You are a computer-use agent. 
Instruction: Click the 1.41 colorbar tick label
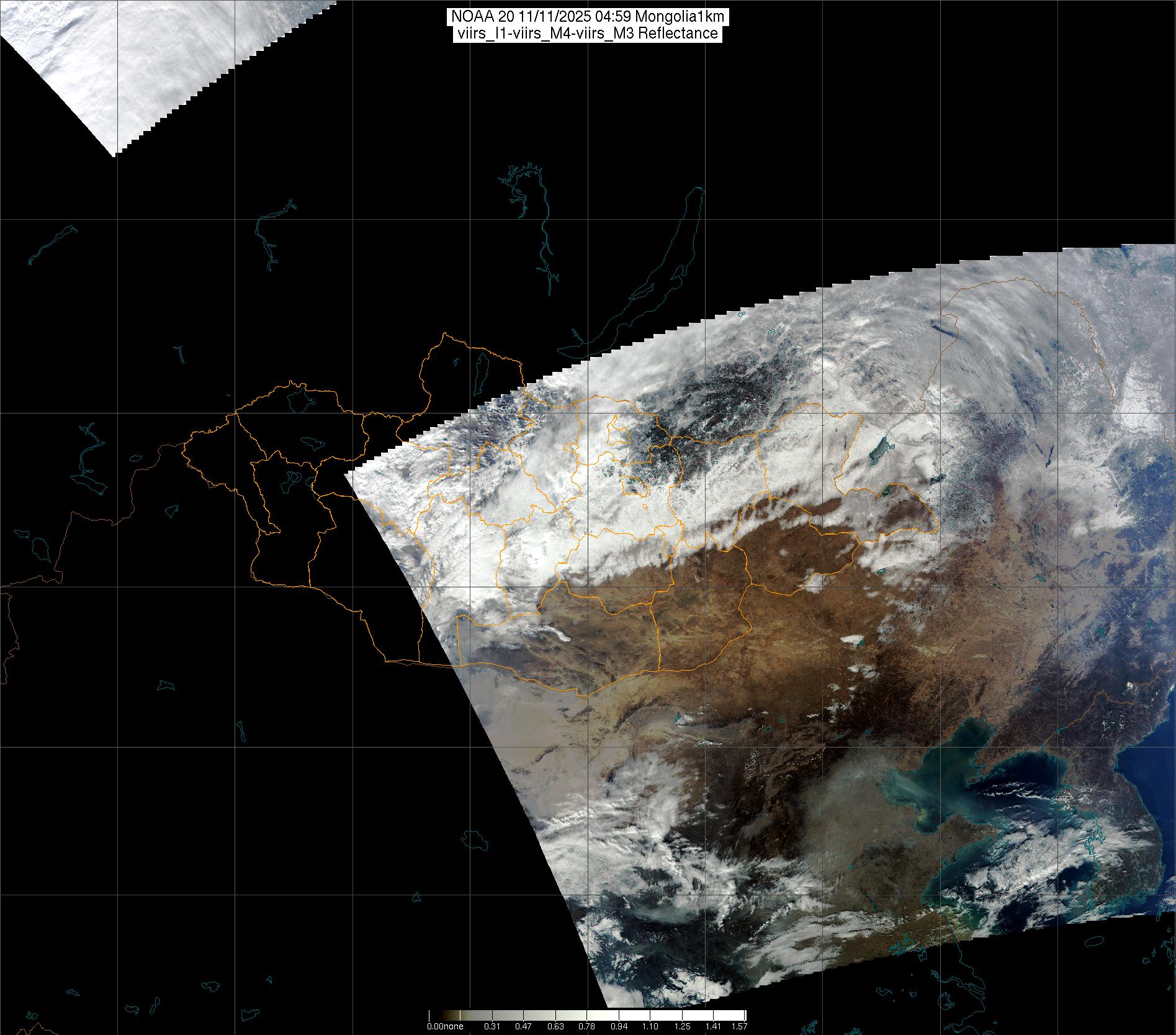tap(714, 1027)
